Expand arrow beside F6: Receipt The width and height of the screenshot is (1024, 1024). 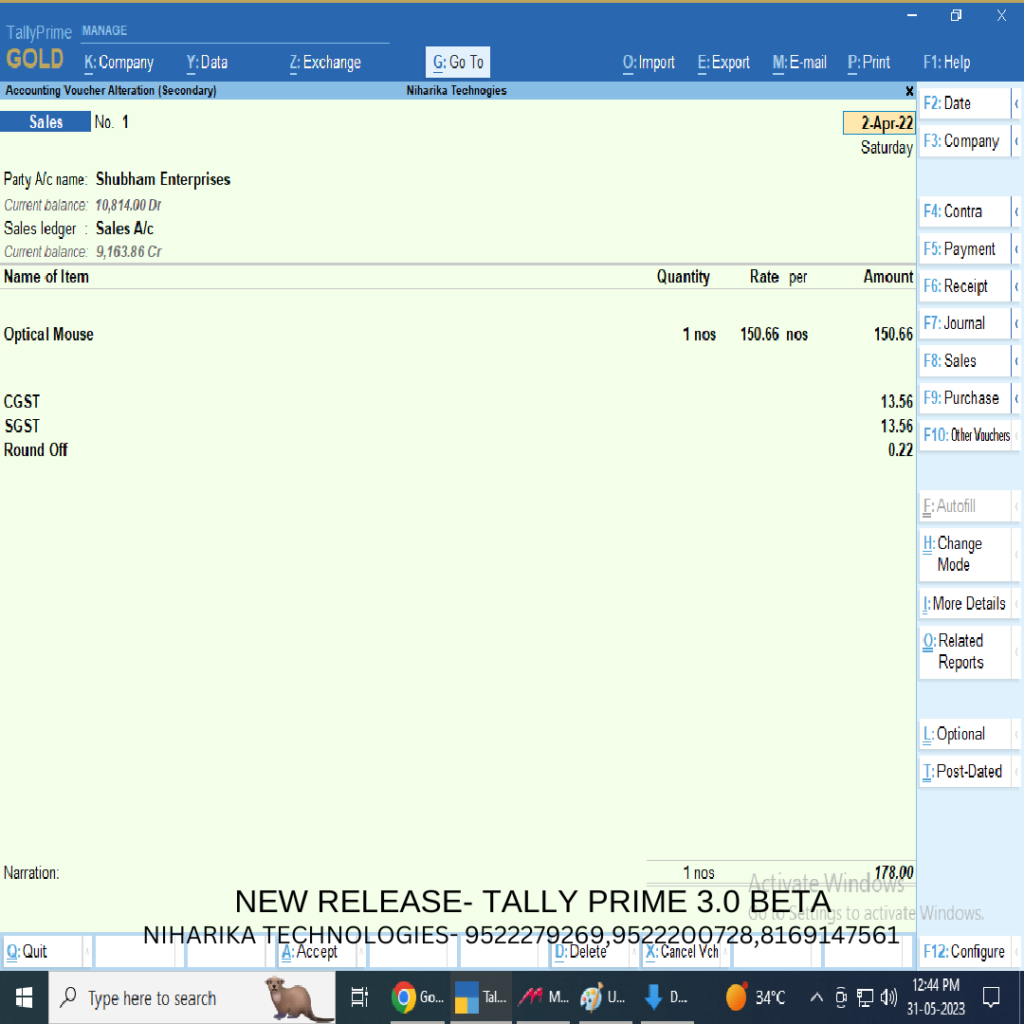(x=1016, y=287)
